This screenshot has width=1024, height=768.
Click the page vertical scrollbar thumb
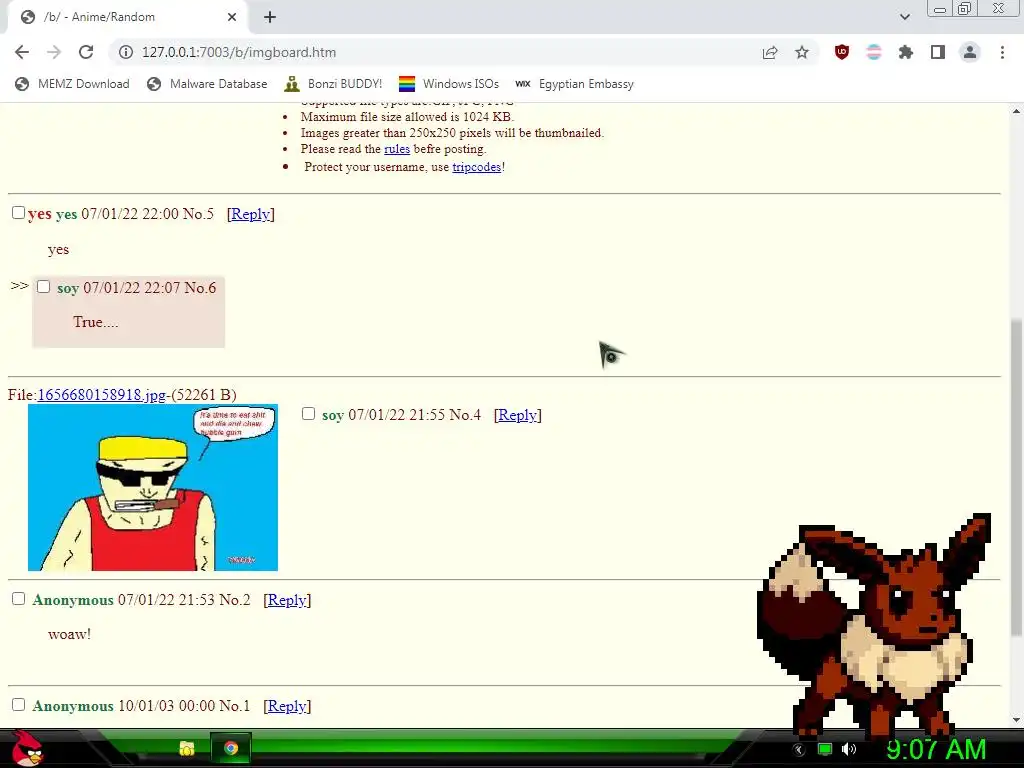[1017, 477]
